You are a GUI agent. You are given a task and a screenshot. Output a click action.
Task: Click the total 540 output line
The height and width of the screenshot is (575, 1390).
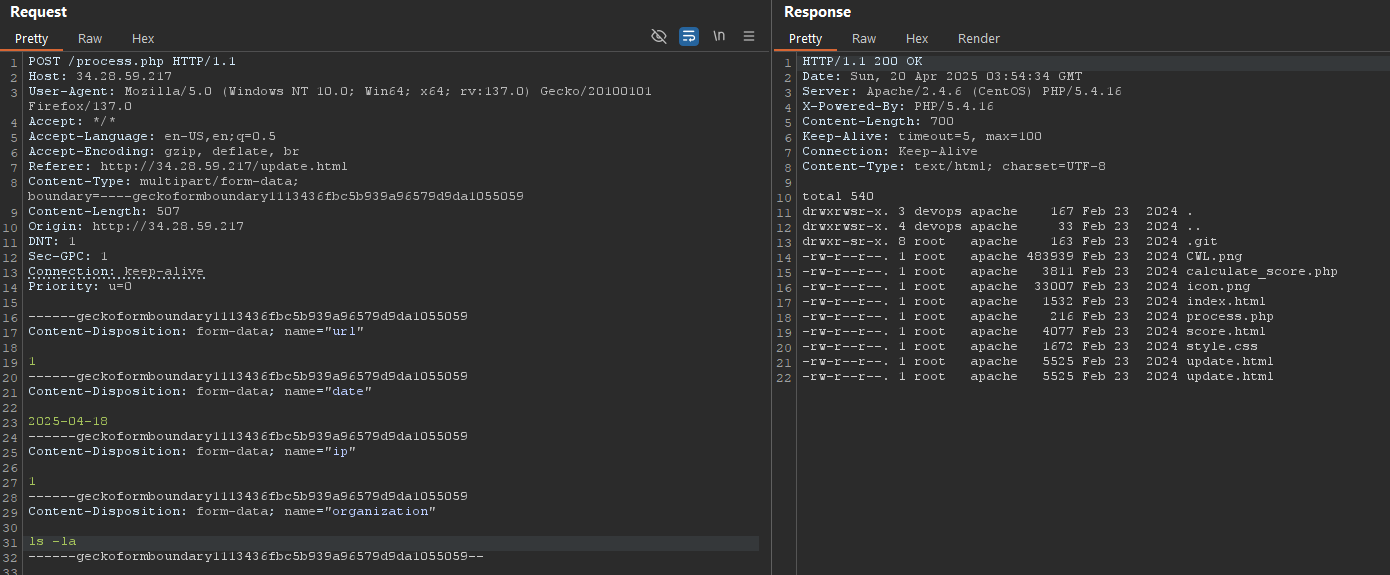pyautogui.click(x=838, y=196)
